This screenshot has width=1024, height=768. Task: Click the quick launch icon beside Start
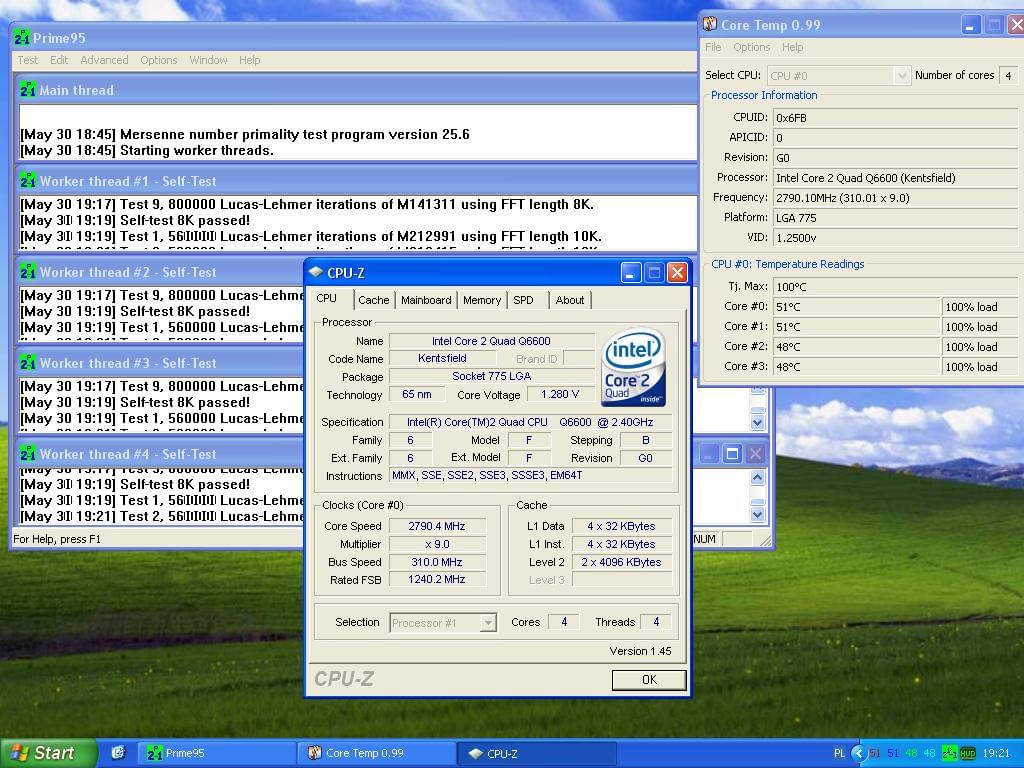point(117,753)
